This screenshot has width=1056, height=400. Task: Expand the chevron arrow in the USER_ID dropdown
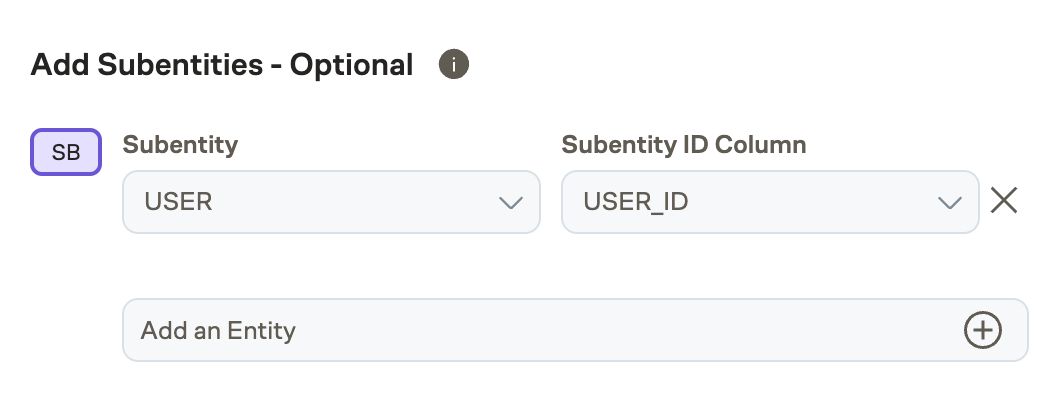(x=949, y=202)
